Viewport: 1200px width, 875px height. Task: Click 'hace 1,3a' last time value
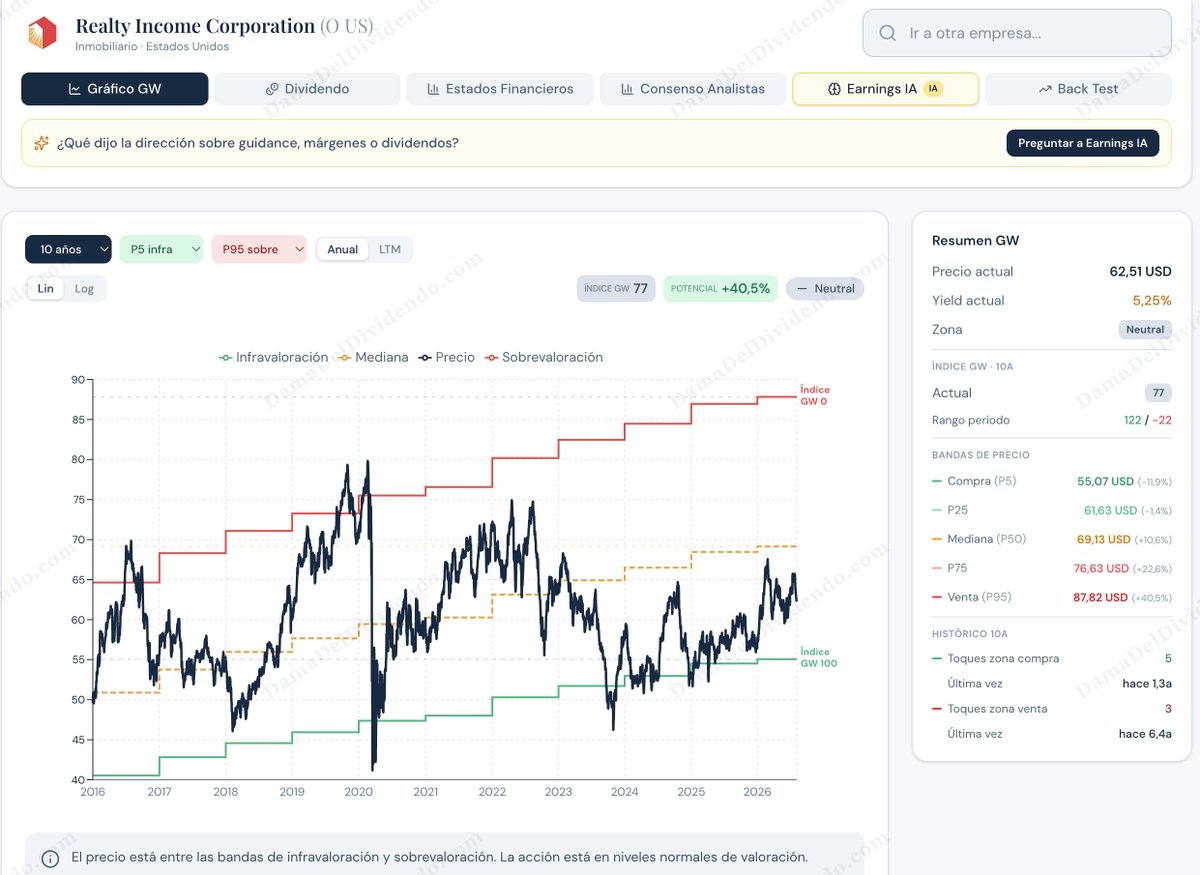coord(1146,684)
